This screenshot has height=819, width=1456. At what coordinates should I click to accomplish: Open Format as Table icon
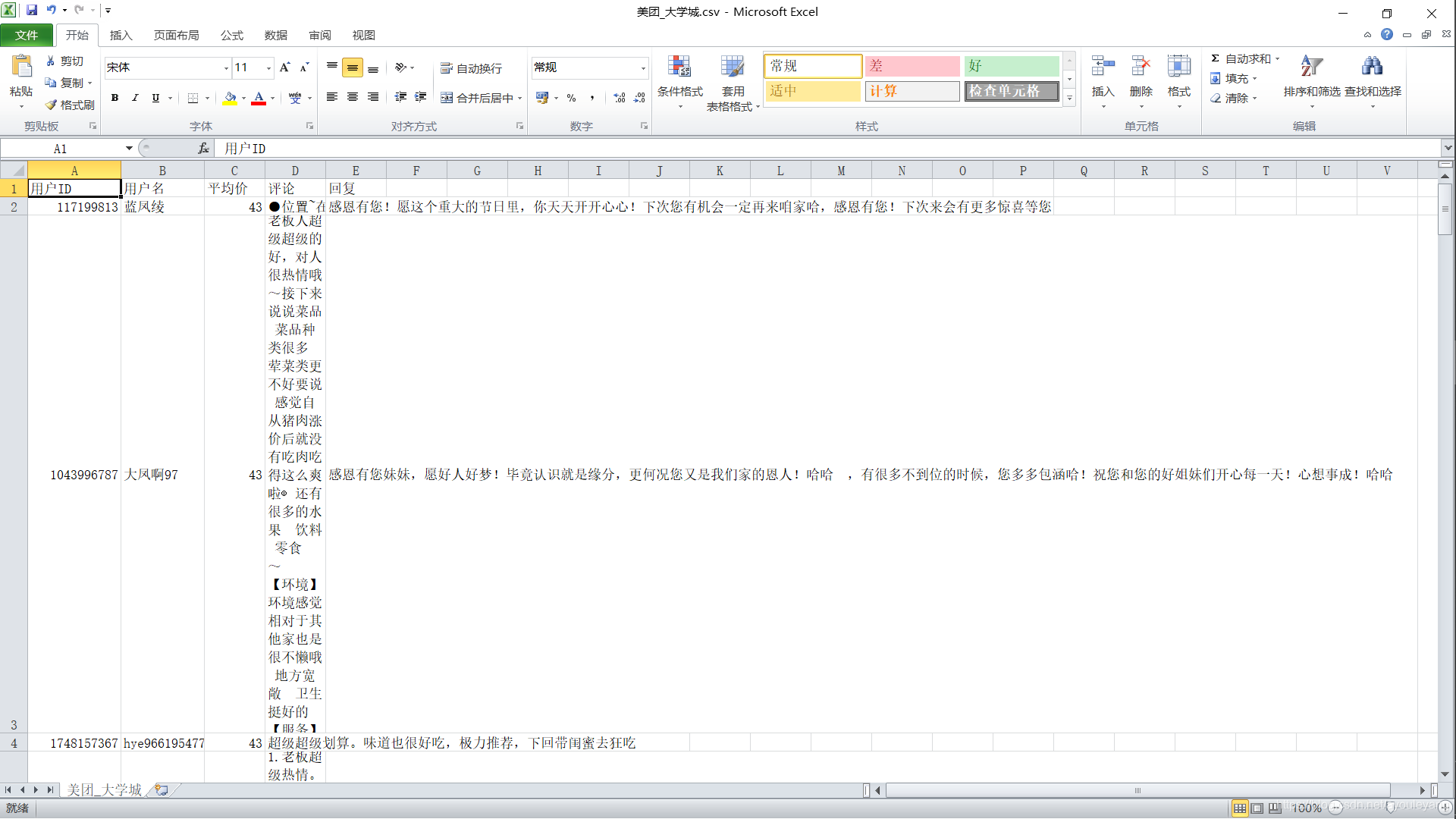733,67
